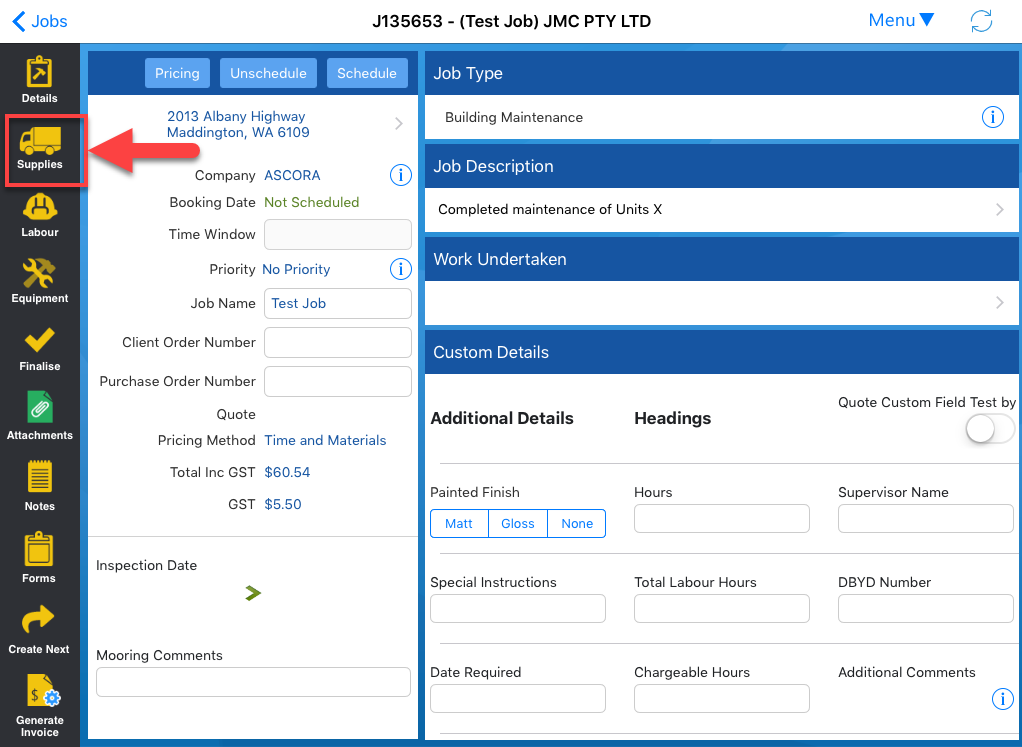The width and height of the screenshot is (1022, 747).
Task: Select Gloss painted finish option
Action: [518, 524]
